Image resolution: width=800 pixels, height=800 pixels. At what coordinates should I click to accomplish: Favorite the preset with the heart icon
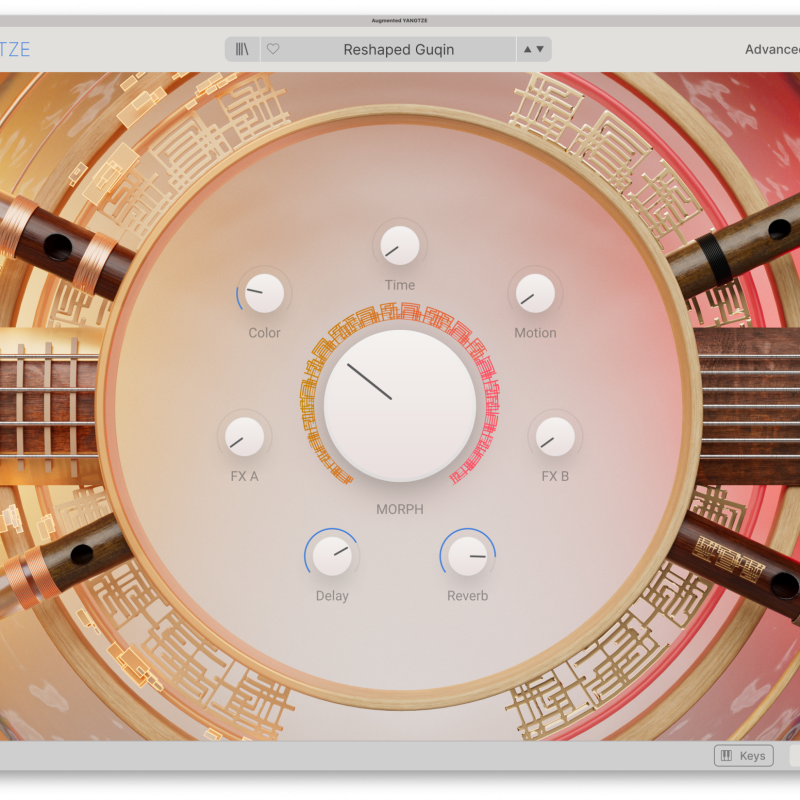point(273,49)
